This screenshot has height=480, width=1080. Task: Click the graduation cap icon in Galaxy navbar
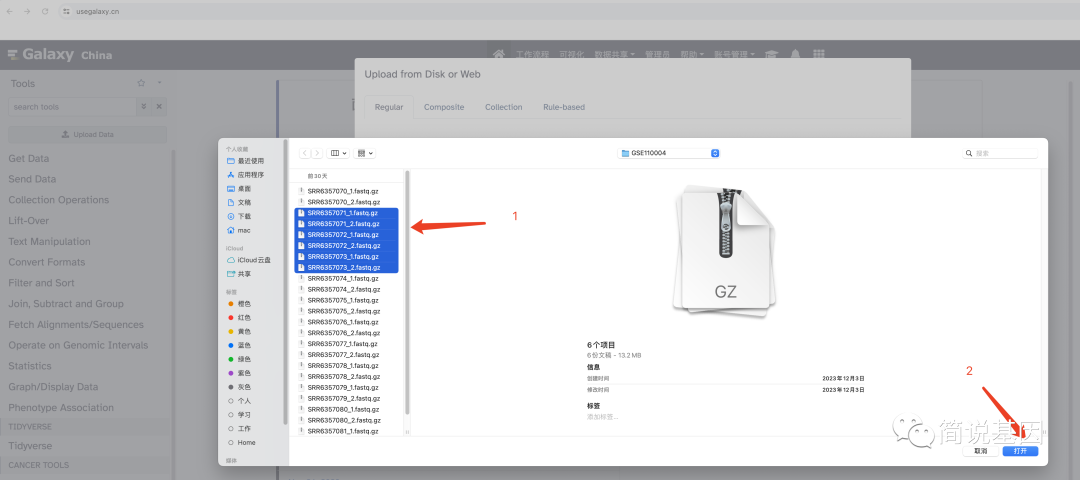click(771, 54)
